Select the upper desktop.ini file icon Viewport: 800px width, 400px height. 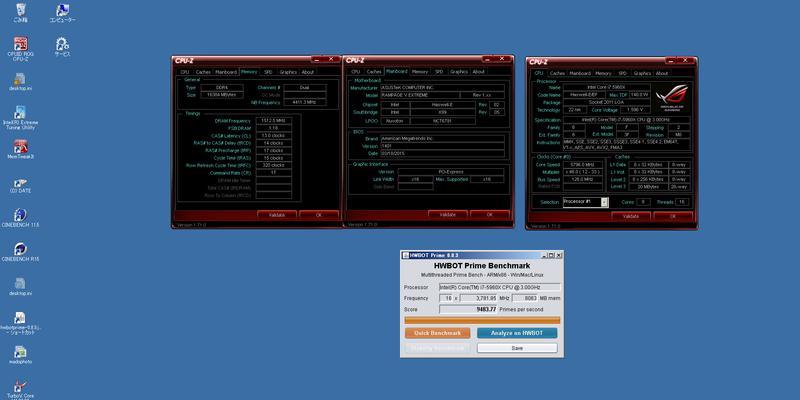coord(20,82)
